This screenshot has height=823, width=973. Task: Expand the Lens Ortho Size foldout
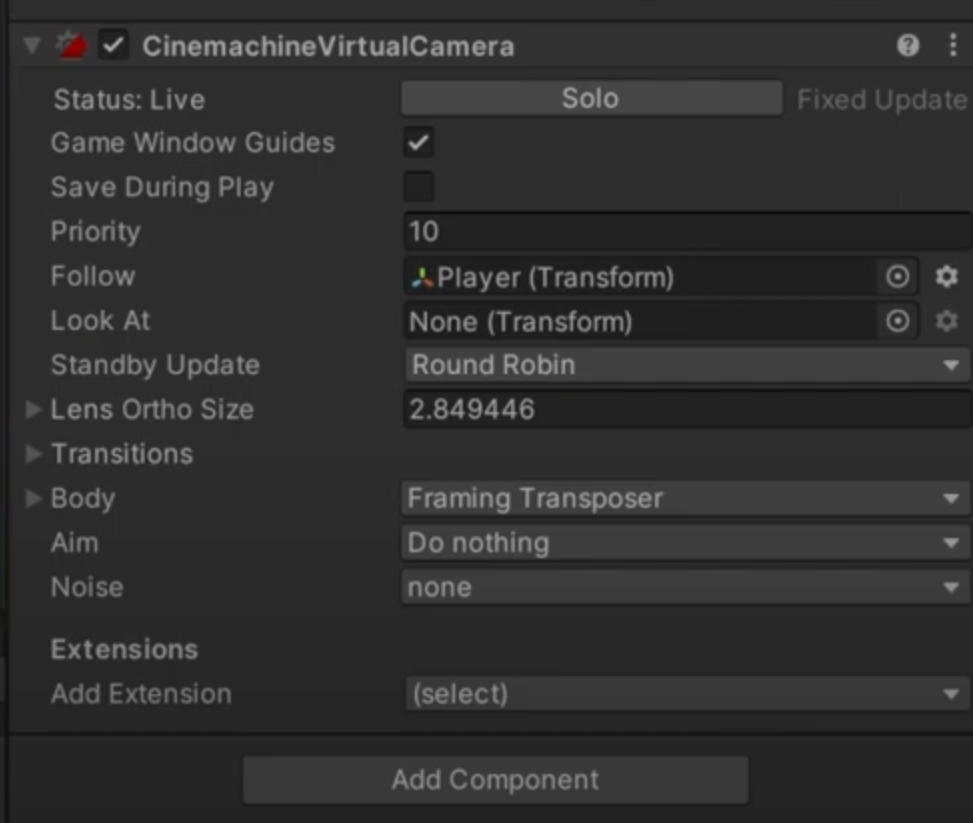34,410
